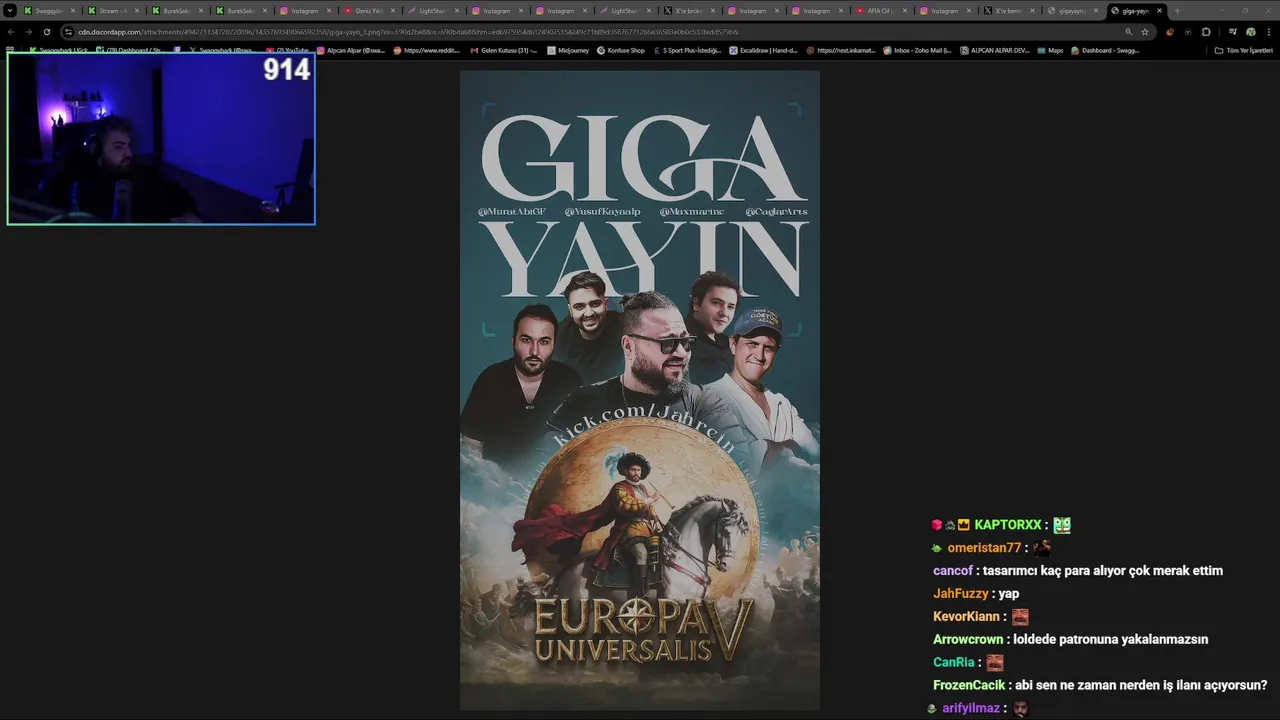The width and height of the screenshot is (1280, 720).
Task: Open the Gelen Kutusu Gmail bookmark
Action: pyautogui.click(x=504, y=50)
